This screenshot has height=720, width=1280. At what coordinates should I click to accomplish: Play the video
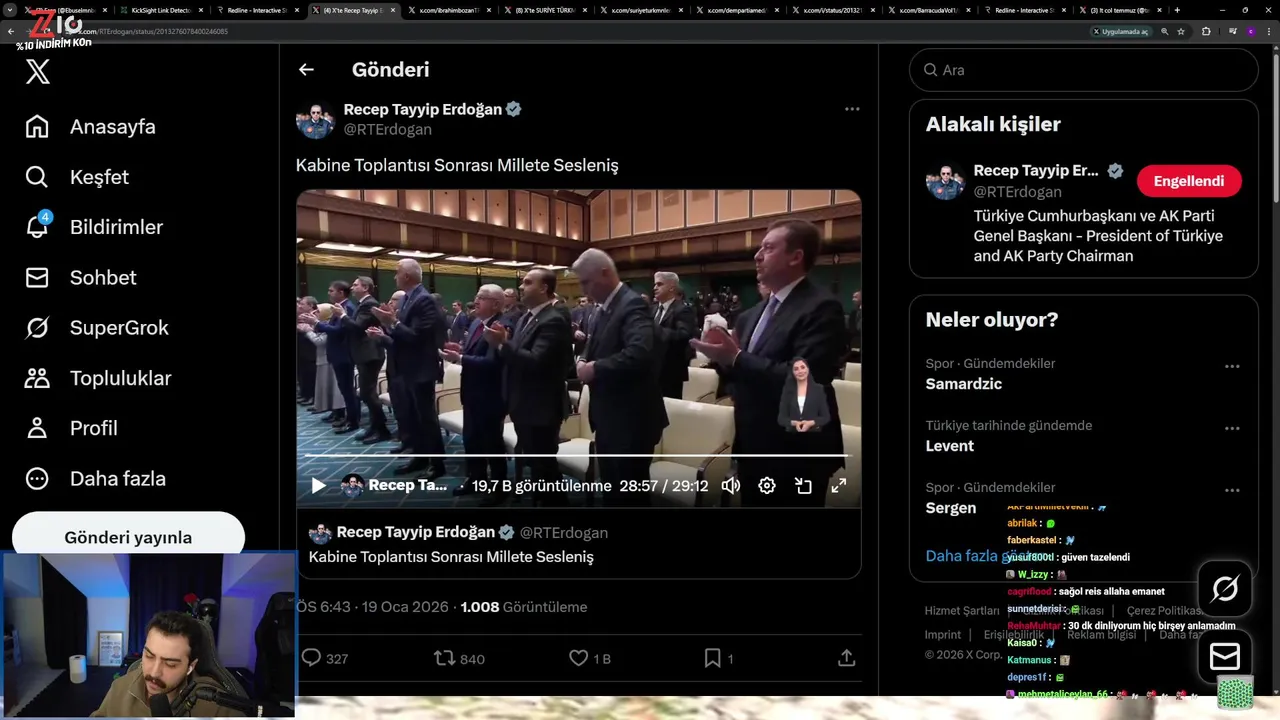pos(318,485)
